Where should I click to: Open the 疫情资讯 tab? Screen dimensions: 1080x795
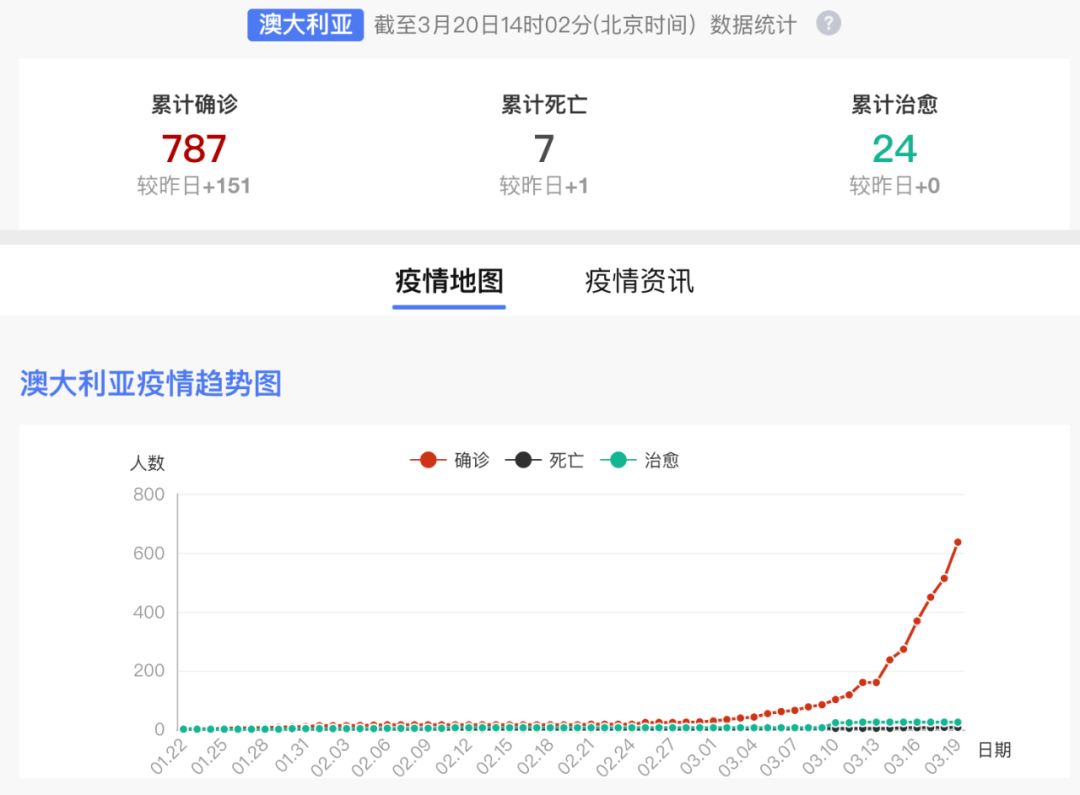click(x=639, y=281)
